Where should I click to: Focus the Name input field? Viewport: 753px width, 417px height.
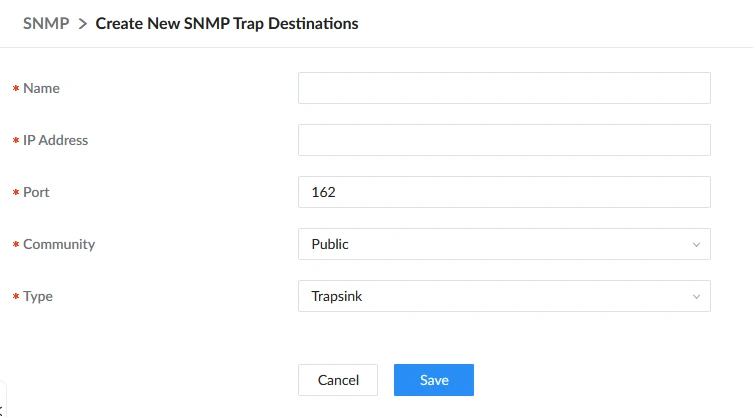(504, 88)
